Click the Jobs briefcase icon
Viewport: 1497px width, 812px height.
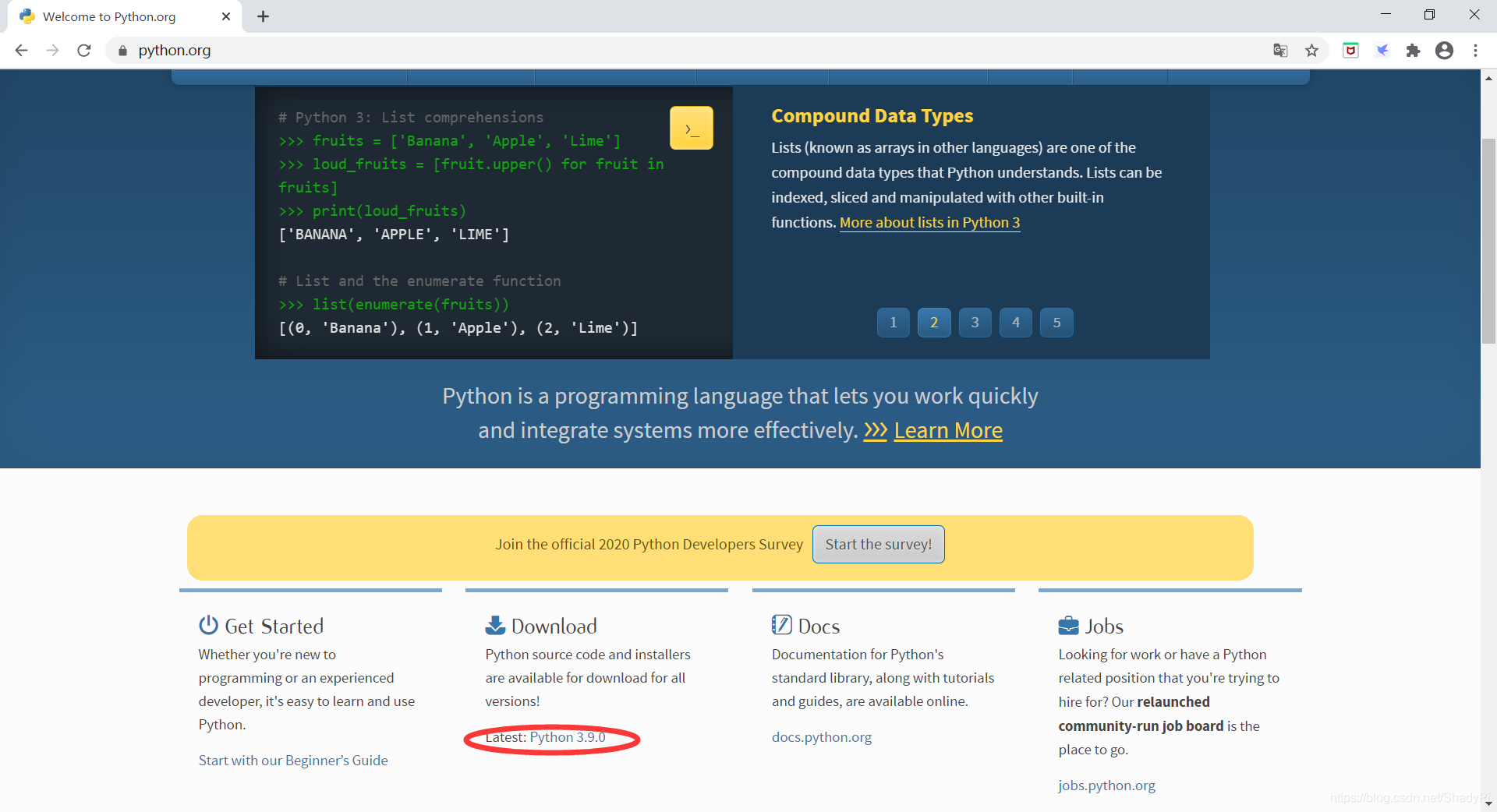coord(1068,626)
